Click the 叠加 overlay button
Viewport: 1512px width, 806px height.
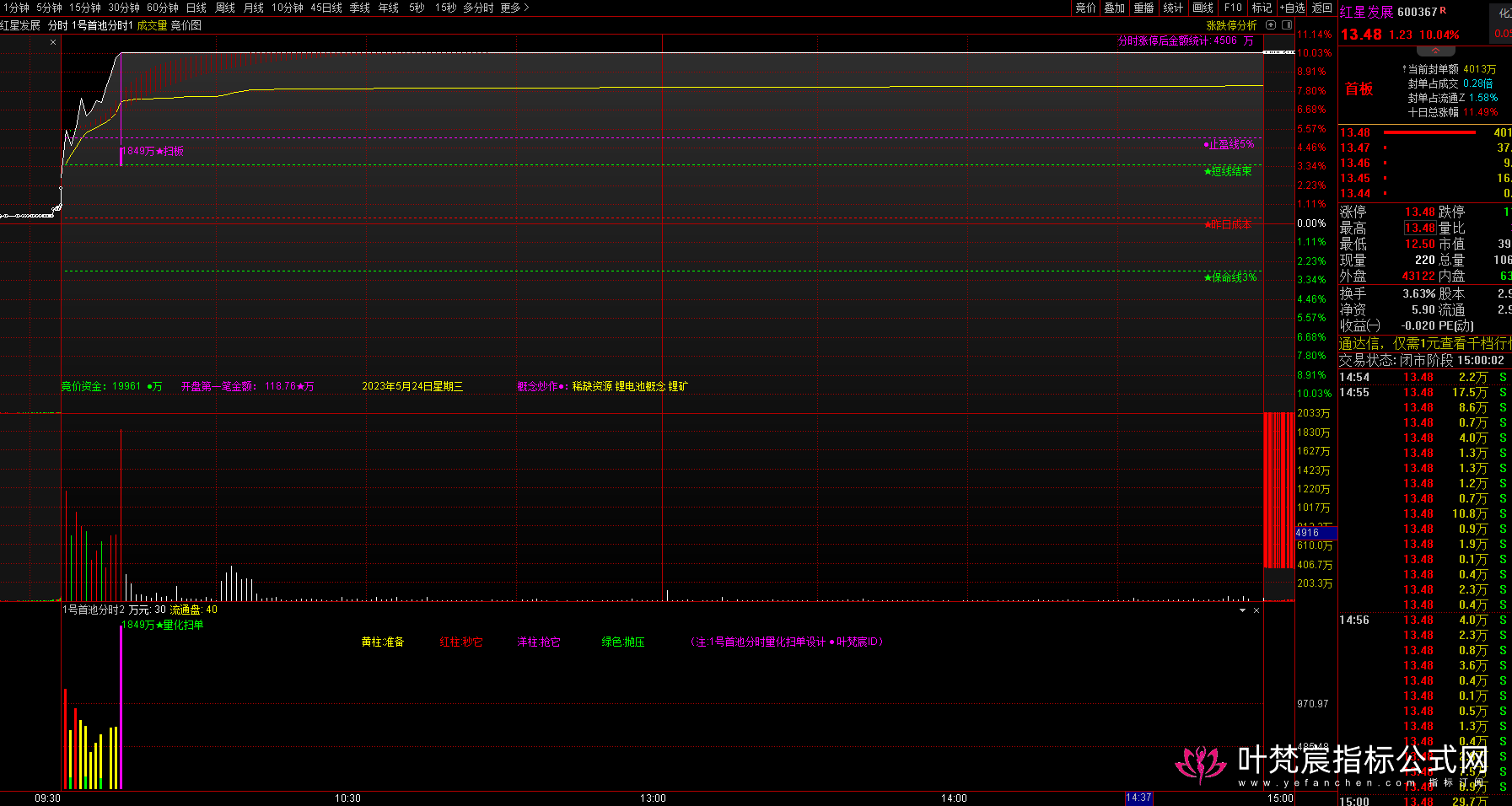click(1115, 8)
